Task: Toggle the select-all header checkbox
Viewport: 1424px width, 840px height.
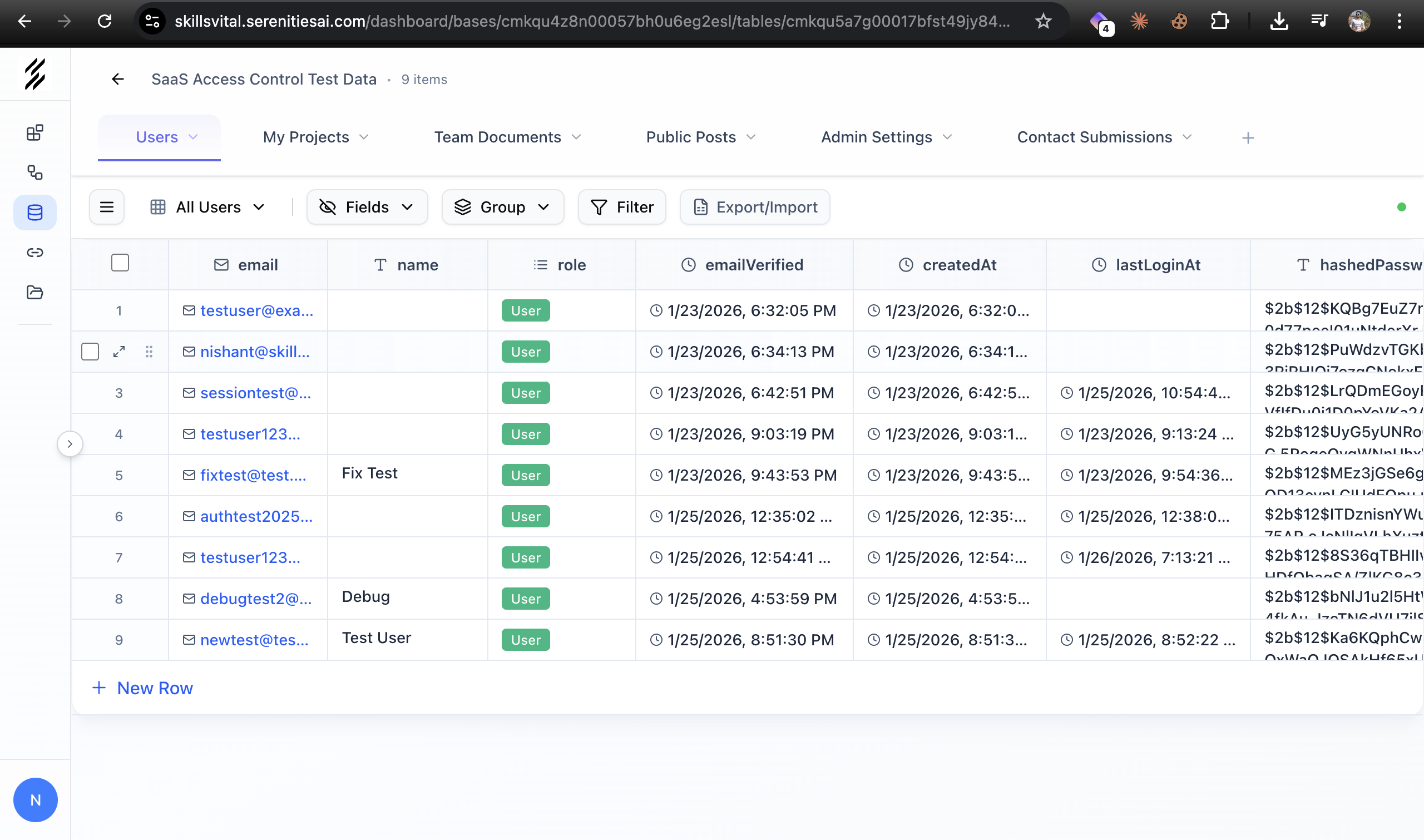Action: pos(120,263)
